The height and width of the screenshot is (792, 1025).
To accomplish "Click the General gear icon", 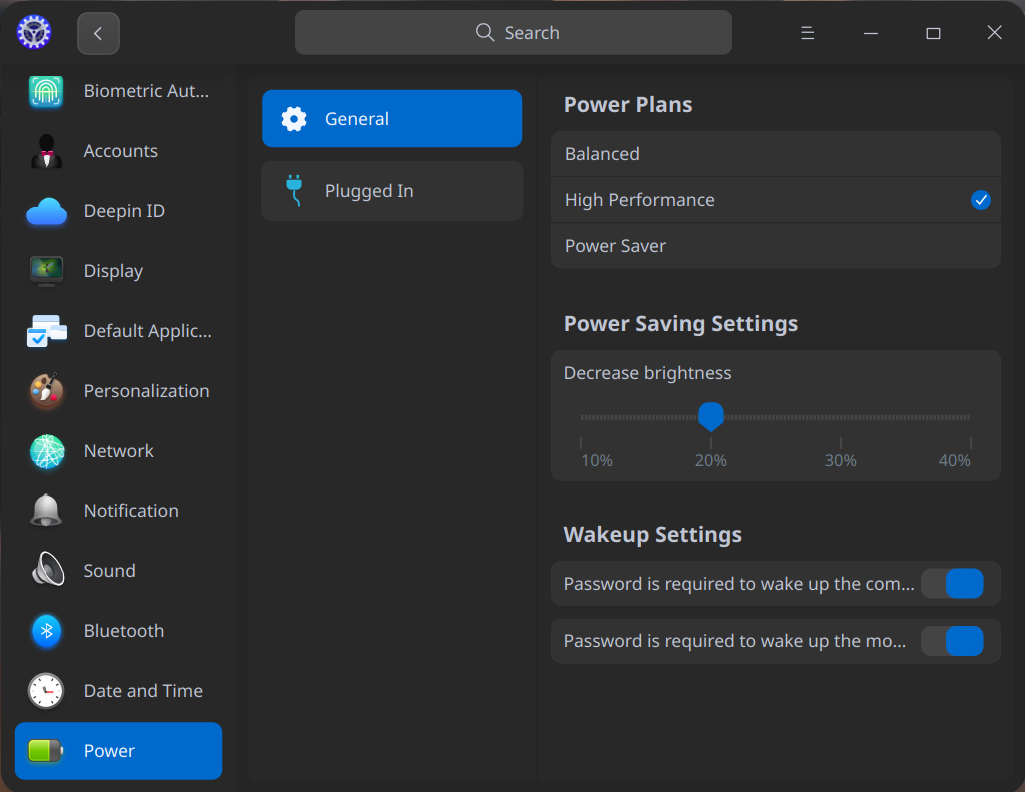I will [x=294, y=119].
